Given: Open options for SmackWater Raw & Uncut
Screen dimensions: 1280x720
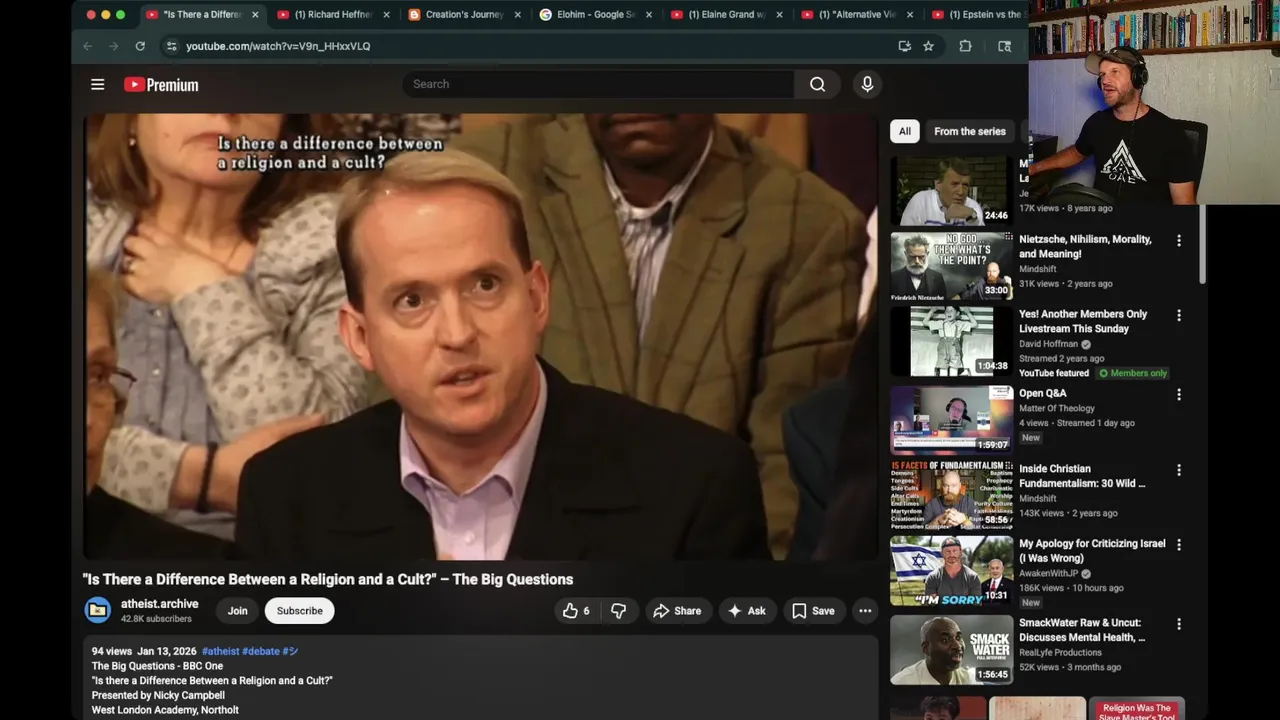Looking at the screenshot, I should click(1178, 624).
